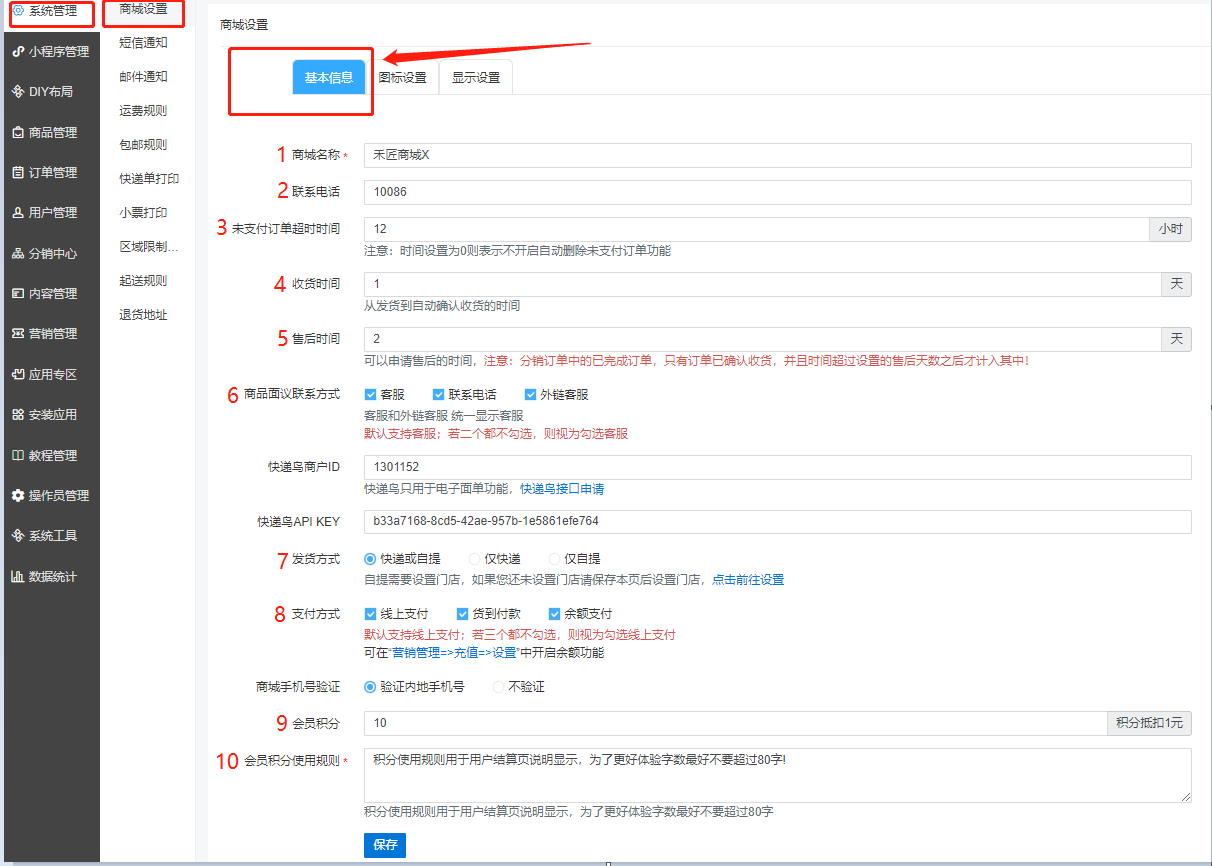Screen dimensions: 1212x866
Task: Click the 未支付订单超时时间 input field
Action: point(757,229)
